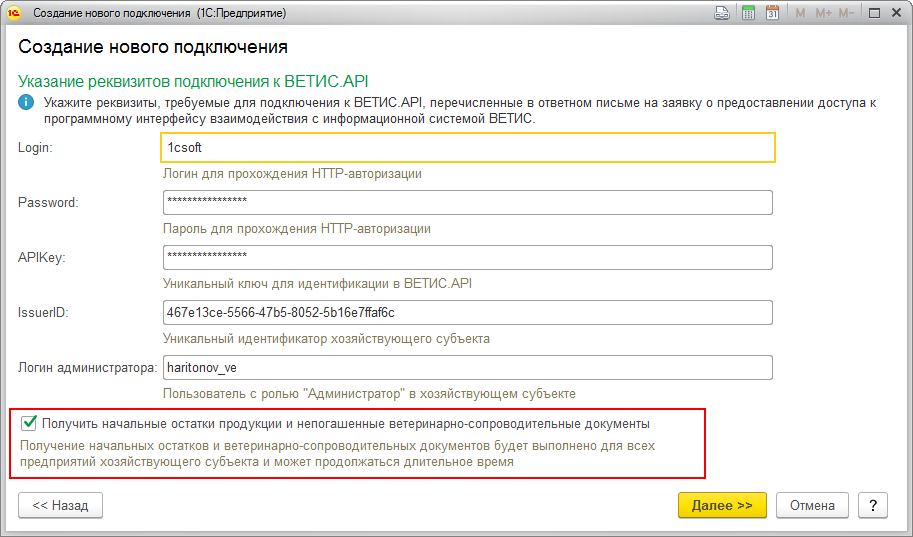This screenshot has height=537, width=913.
Task: Proceed with the Далее button
Action: pos(722,505)
